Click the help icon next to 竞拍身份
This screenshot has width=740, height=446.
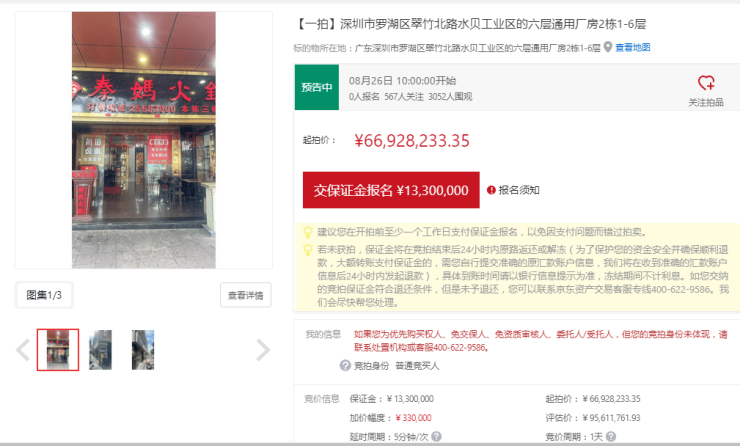(x=346, y=366)
